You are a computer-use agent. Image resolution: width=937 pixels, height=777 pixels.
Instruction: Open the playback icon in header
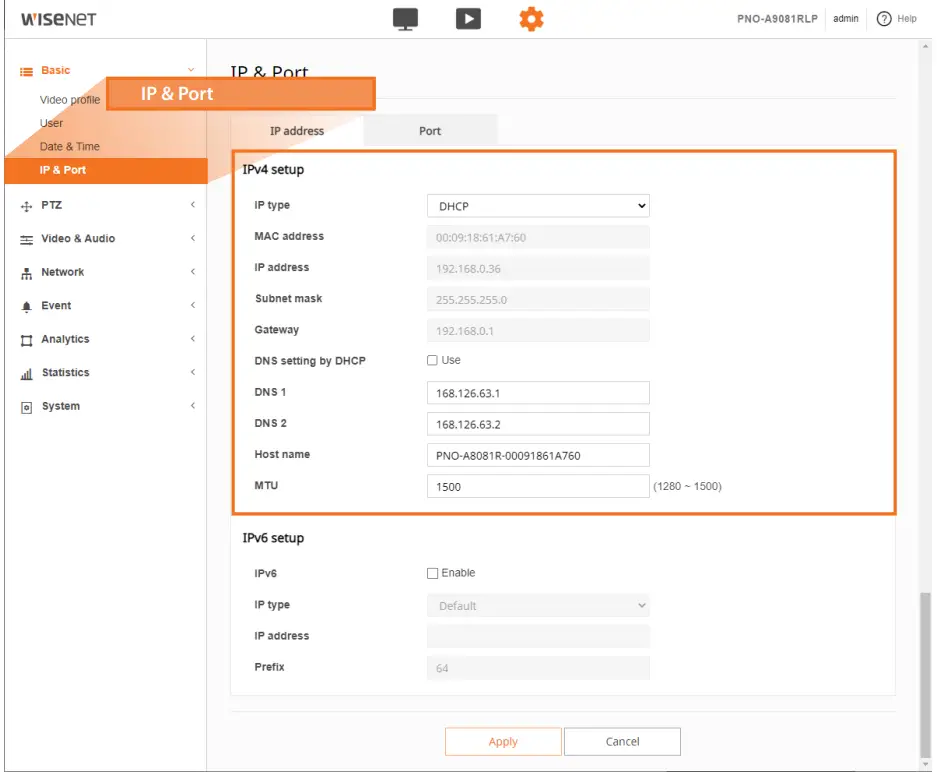tap(468, 19)
